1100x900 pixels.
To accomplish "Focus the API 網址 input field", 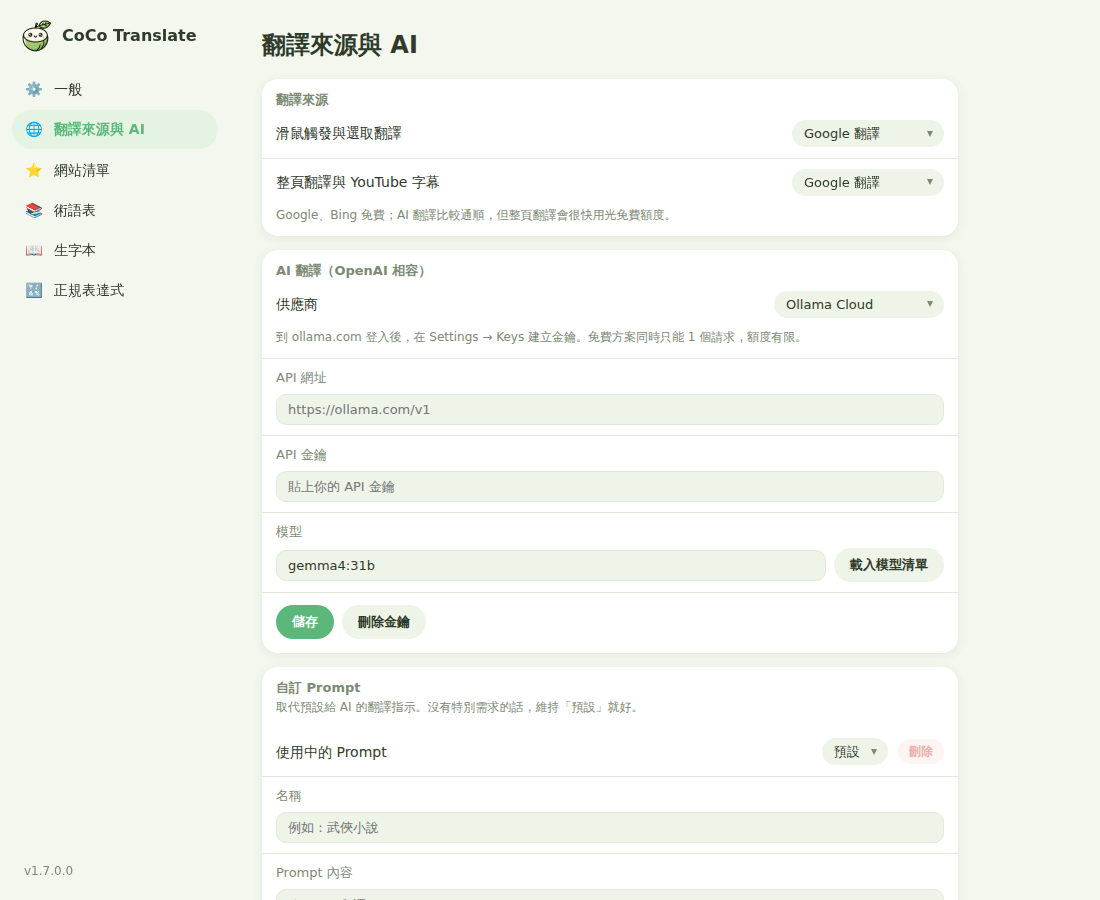I will point(610,410).
